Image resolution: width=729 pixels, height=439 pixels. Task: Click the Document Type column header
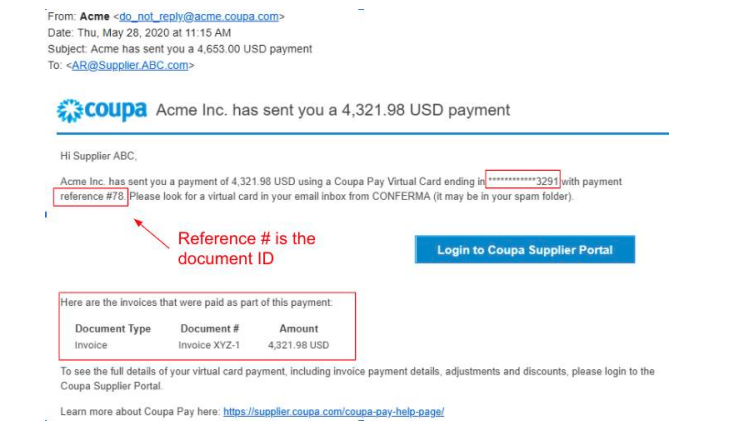point(113,328)
